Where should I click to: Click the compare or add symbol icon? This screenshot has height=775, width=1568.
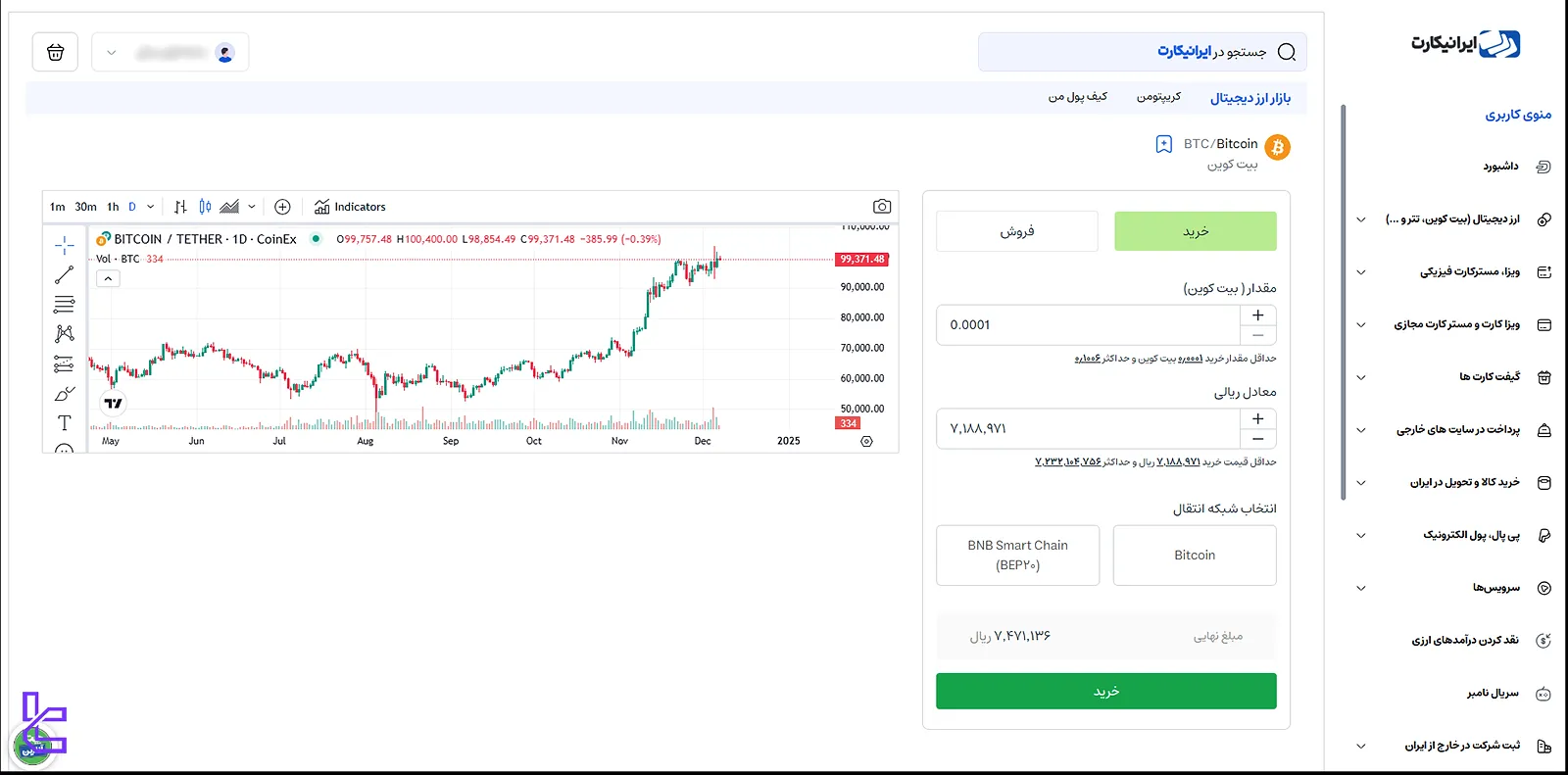(282, 207)
